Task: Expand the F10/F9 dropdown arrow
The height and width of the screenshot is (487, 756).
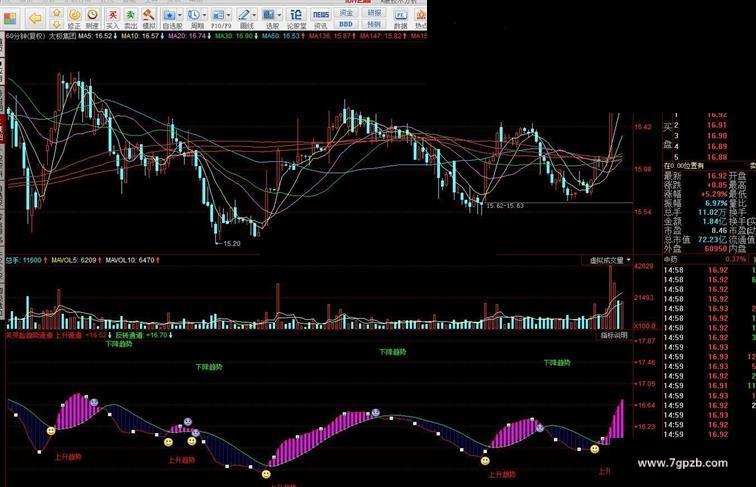Action: tap(229, 15)
